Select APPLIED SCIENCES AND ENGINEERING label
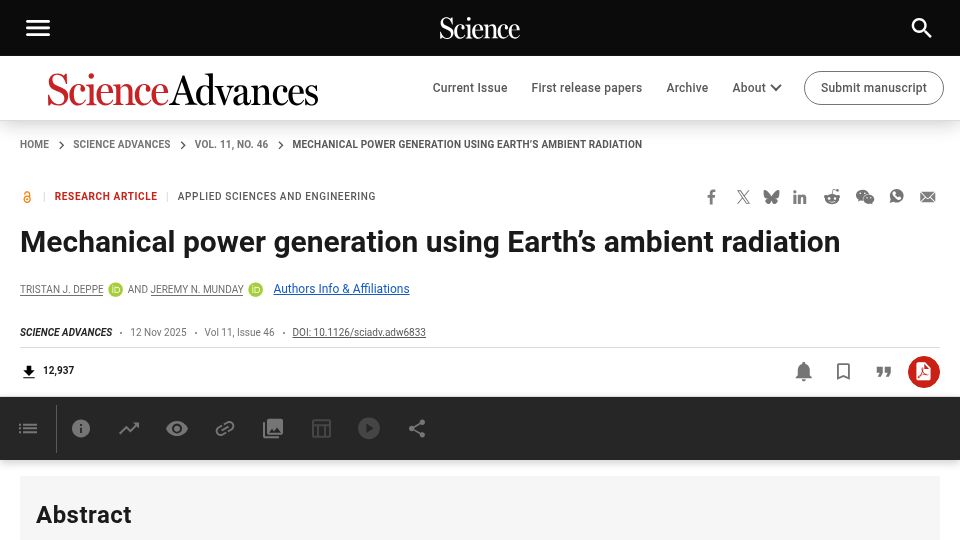 [x=277, y=197]
